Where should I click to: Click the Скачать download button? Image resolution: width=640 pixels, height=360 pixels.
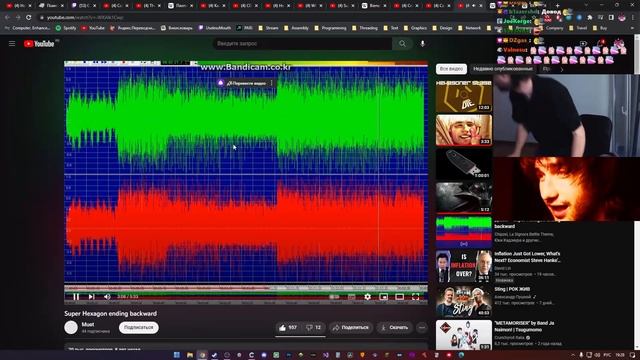pos(394,327)
